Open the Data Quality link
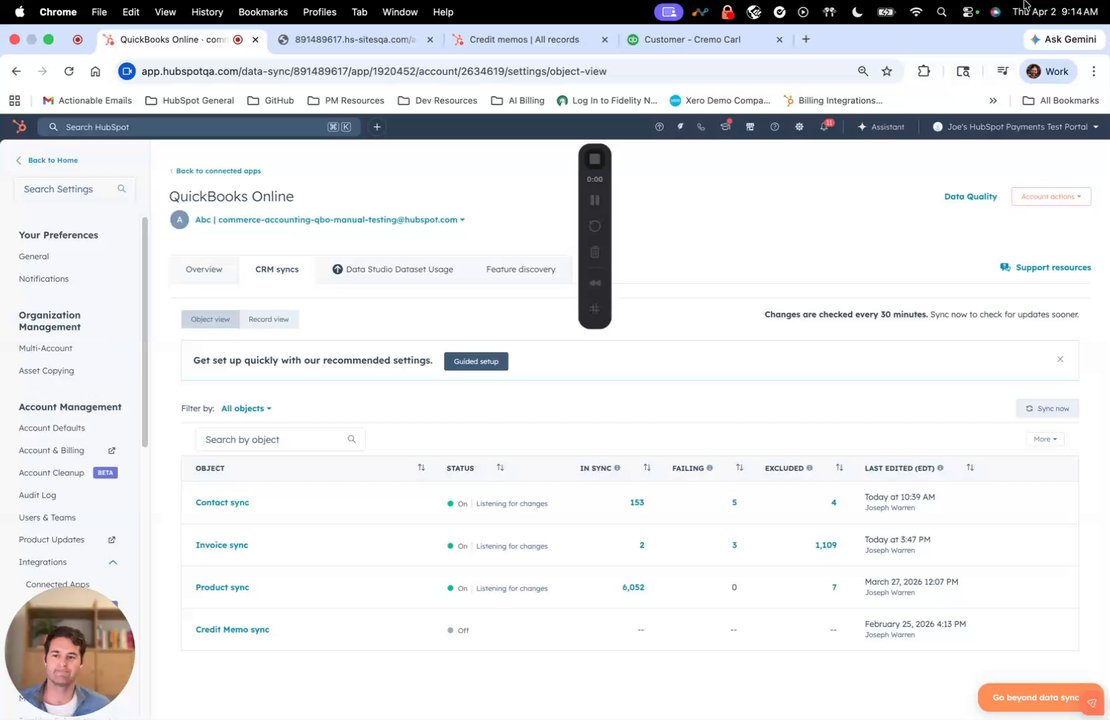 (970, 197)
